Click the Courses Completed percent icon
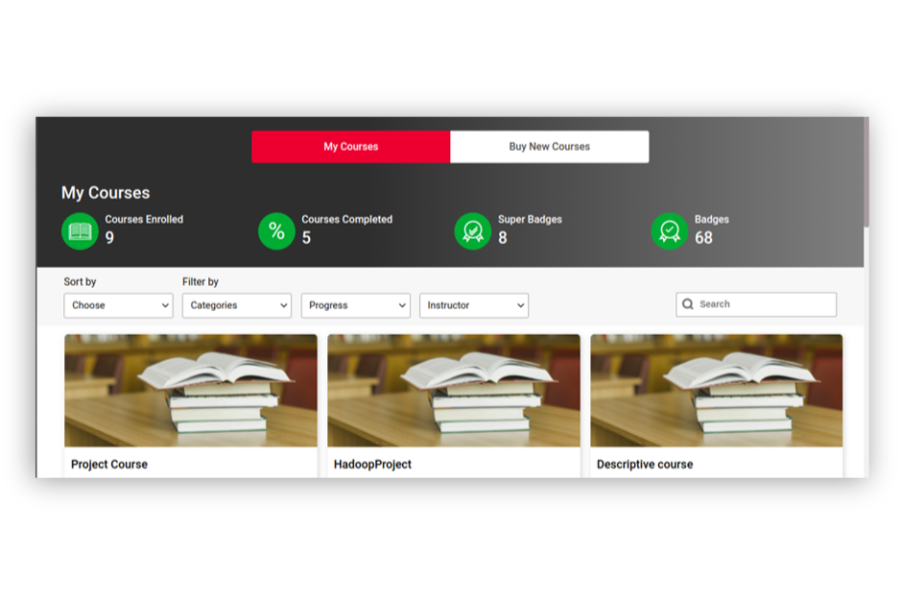This screenshot has width=900, height=600. tap(277, 231)
